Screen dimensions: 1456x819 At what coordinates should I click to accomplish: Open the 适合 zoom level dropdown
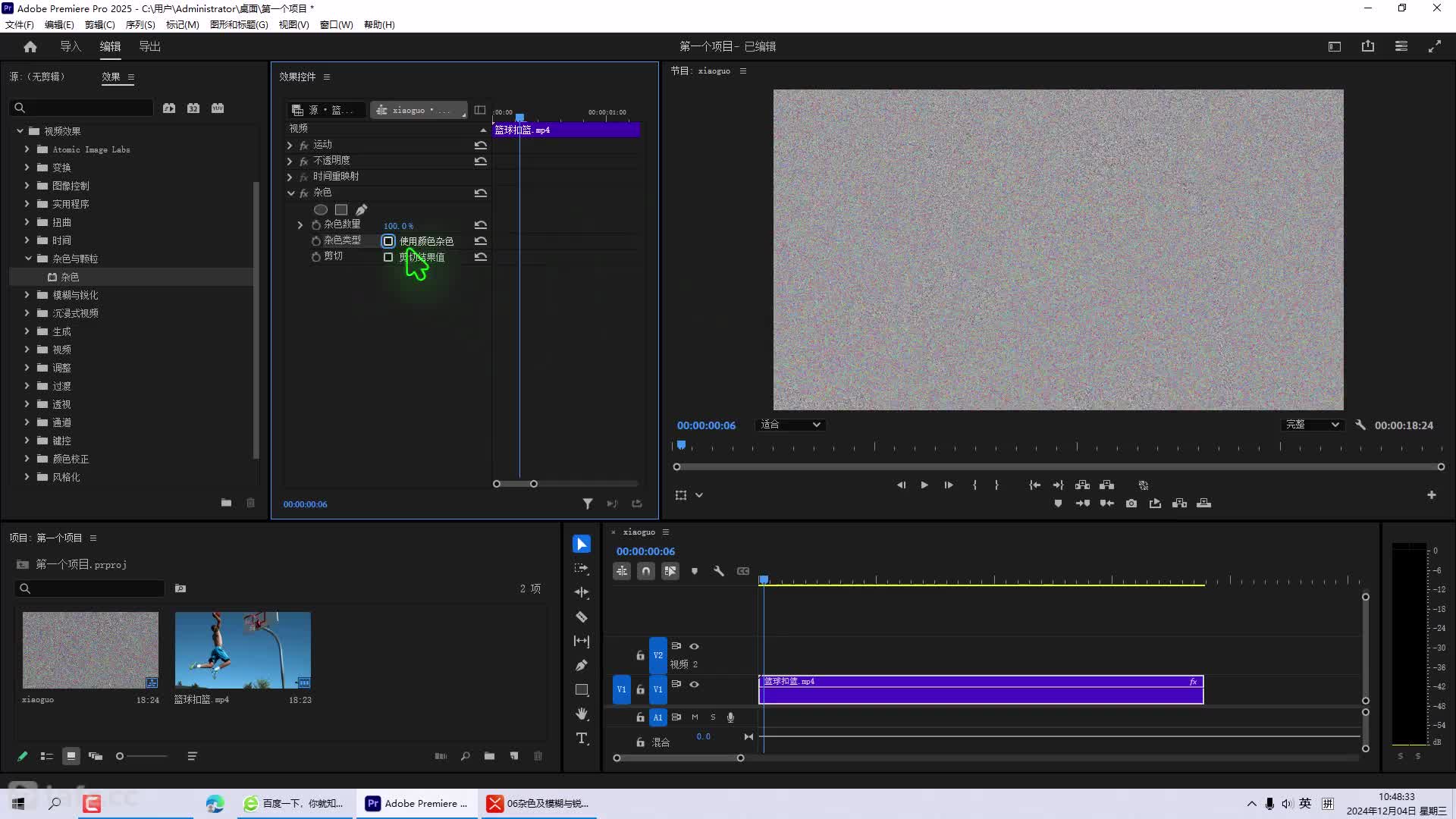click(790, 425)
